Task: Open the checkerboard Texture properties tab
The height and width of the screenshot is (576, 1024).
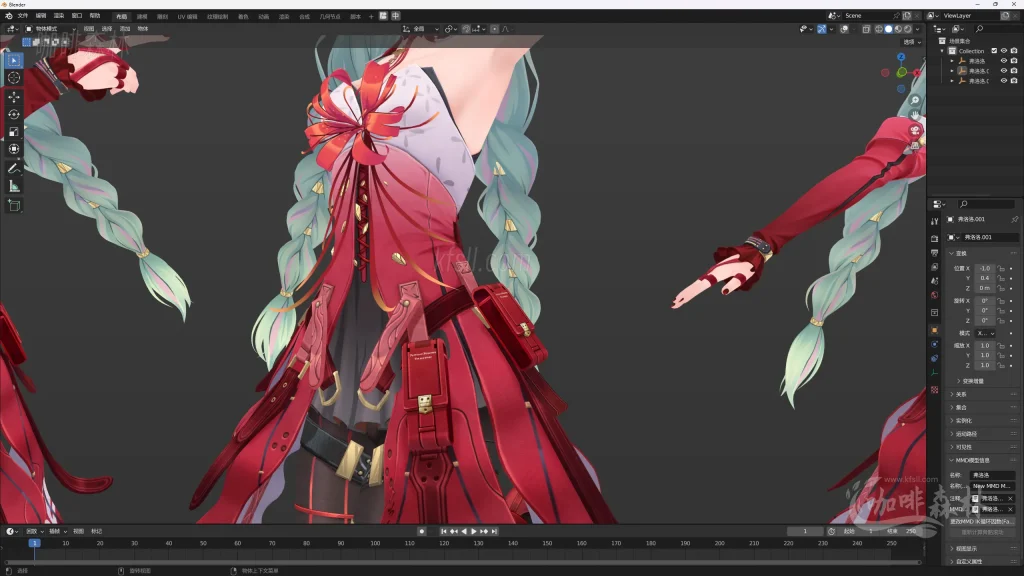Action: point(935,390)
